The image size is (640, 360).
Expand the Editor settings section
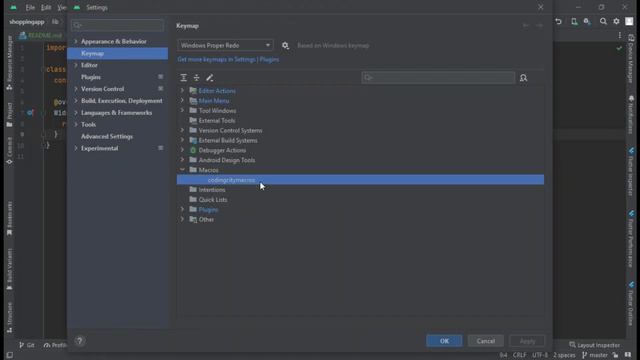(x=76, y=65)
